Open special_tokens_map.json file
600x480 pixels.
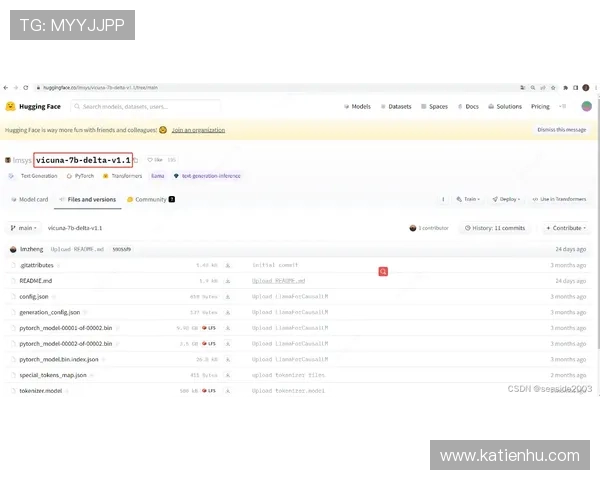coord(53,375)
